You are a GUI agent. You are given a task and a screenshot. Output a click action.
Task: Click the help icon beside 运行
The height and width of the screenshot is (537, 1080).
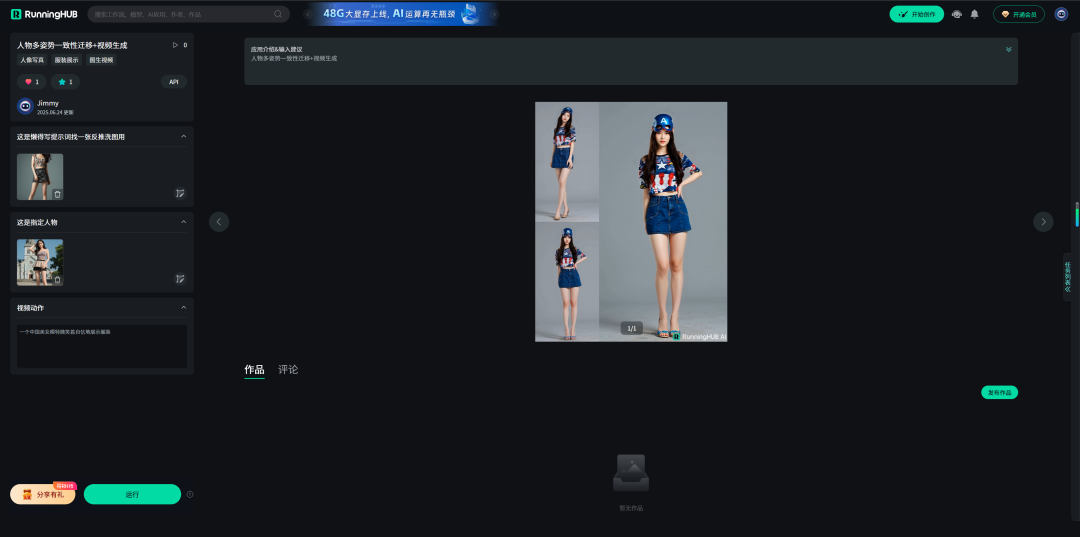tap(190, 494)
